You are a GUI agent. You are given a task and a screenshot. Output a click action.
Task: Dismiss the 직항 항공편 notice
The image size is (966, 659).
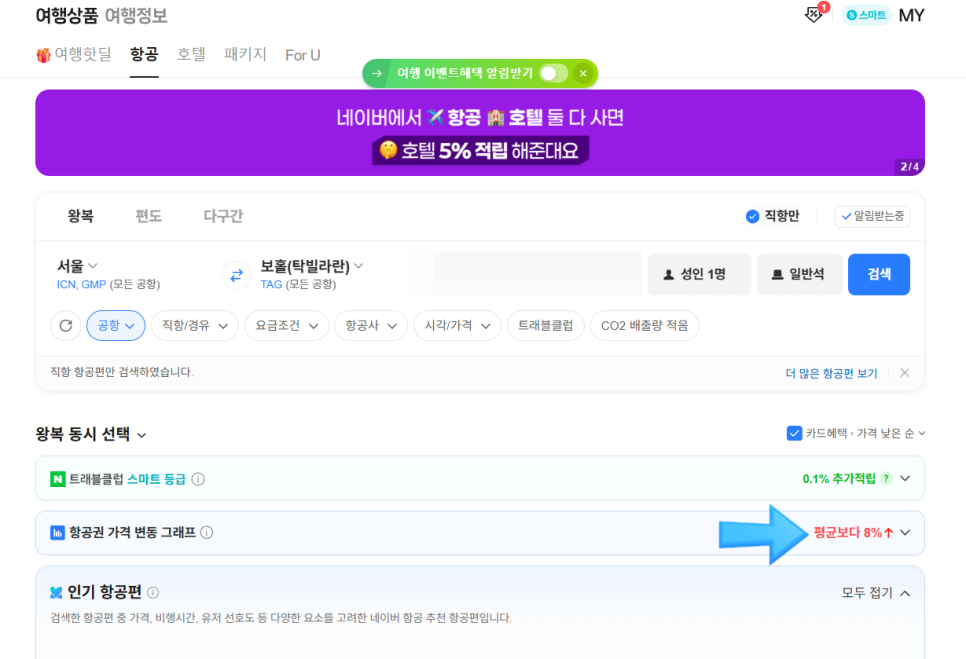coord(904,373)
